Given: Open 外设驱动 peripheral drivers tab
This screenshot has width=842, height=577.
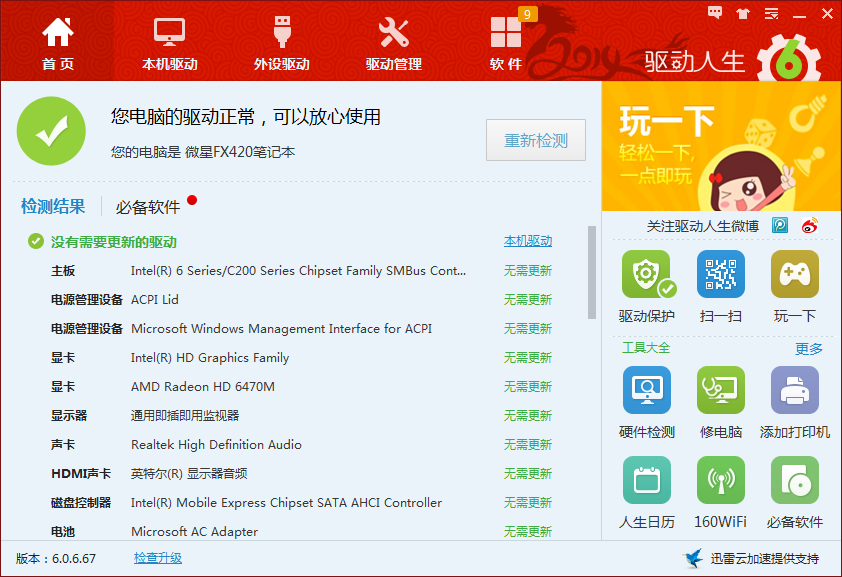Looking at the screenshot, I should (281, 43).
